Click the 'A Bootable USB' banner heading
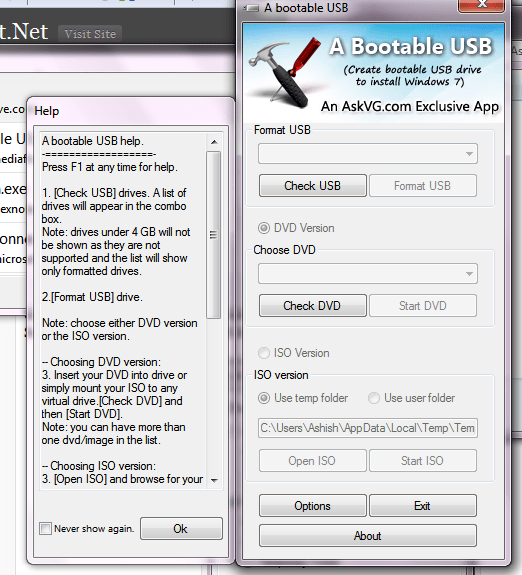Image resolution: width=522 pixels, height=575 pixels. (410, 47)
